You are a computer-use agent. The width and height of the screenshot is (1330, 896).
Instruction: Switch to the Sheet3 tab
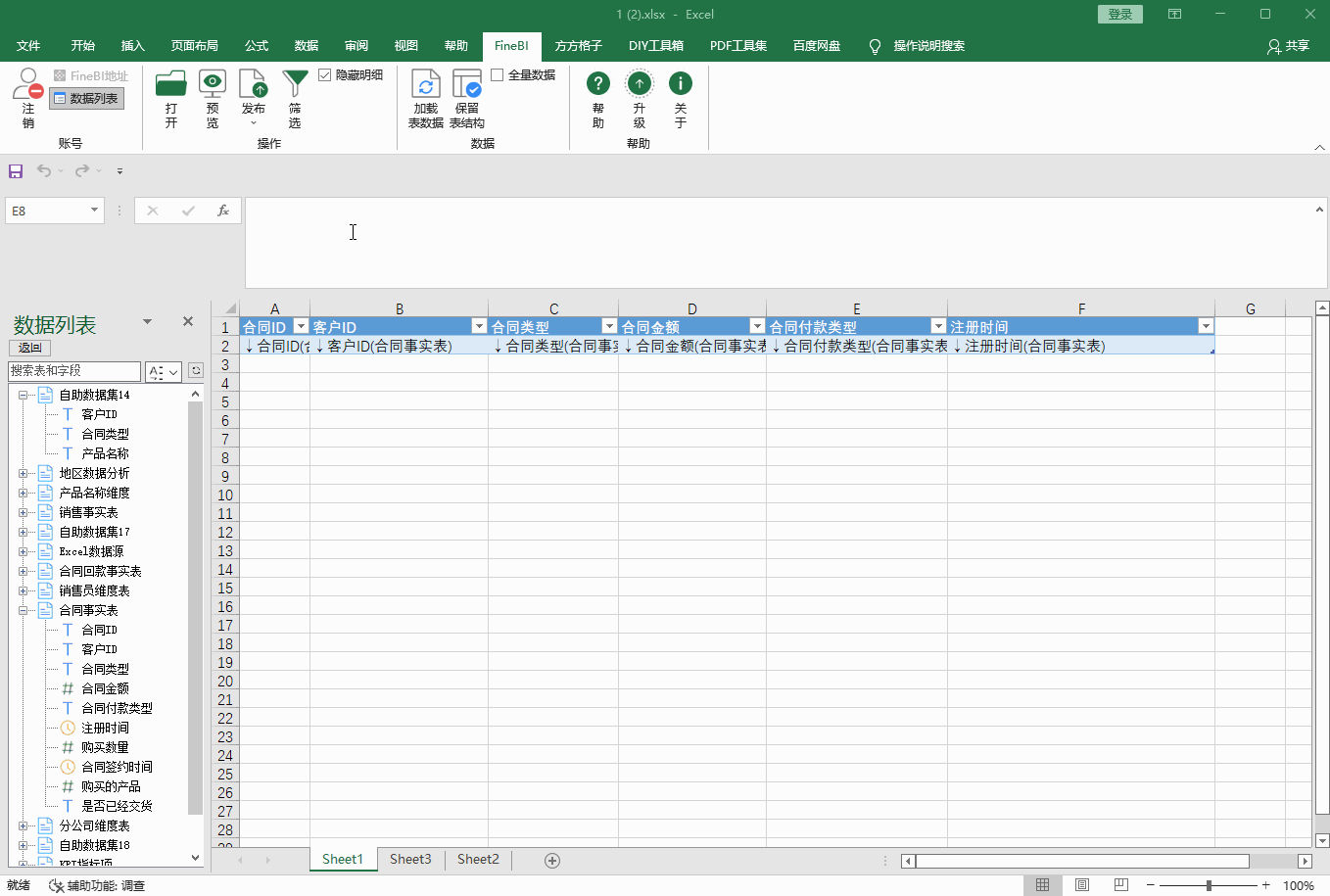pyautogui.click(x=410, y=860)
